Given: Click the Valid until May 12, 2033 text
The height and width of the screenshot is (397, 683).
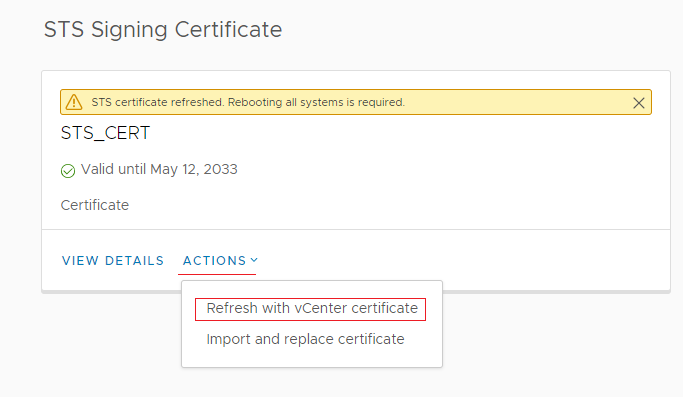Looking at the screenshot, I should (159, 170).
